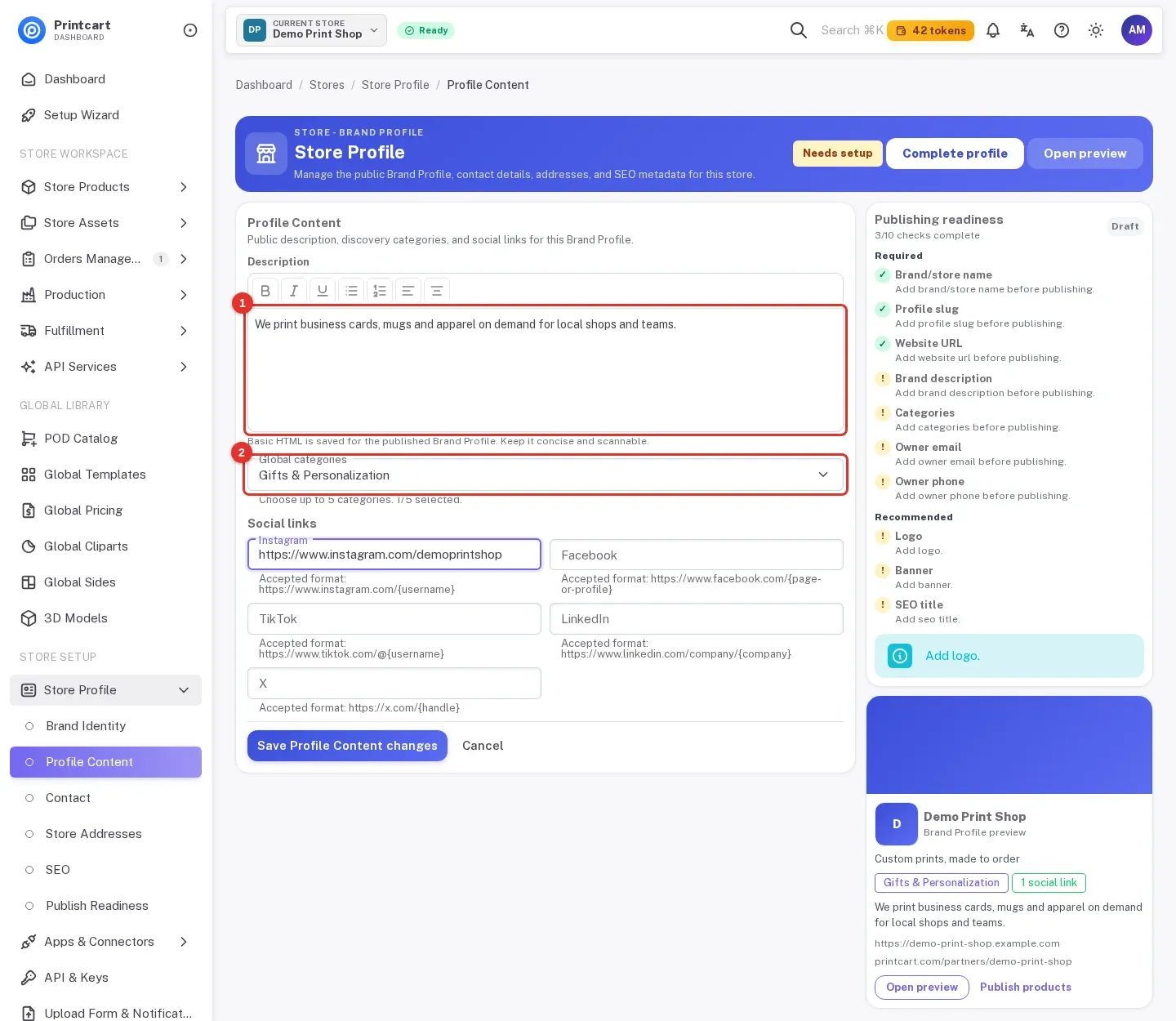Toggle italic formatting in description editor
This screenshot has height=1021, width=1176.
coord(294,291)
